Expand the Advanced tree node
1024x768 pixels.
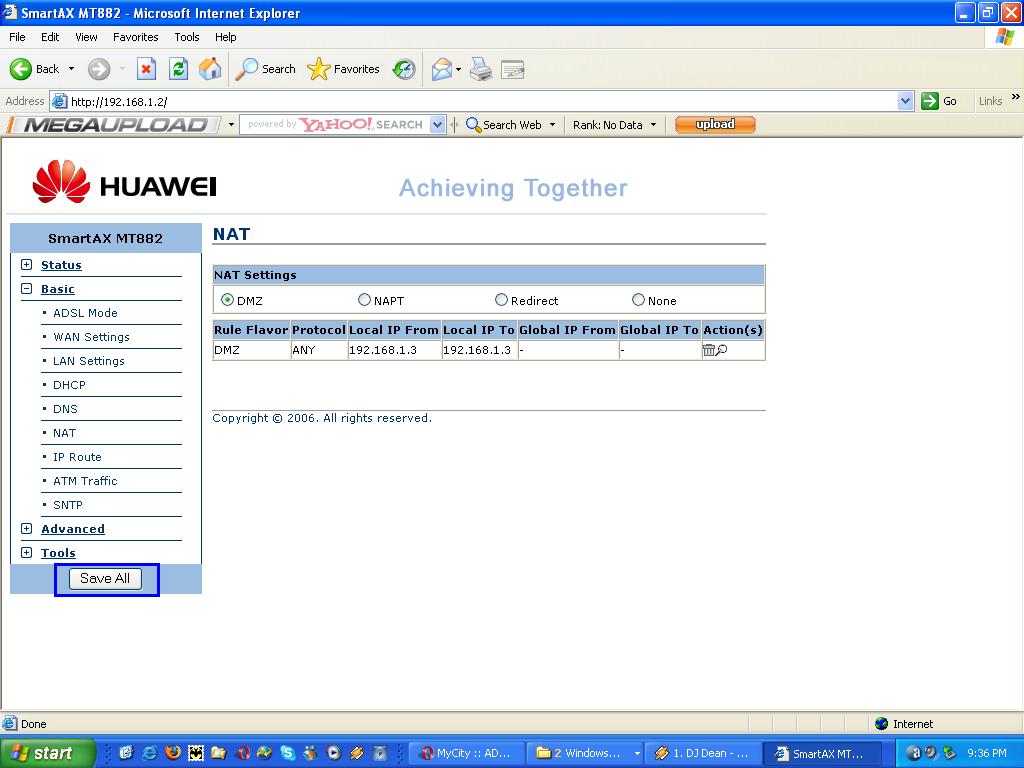coord(27,528)
